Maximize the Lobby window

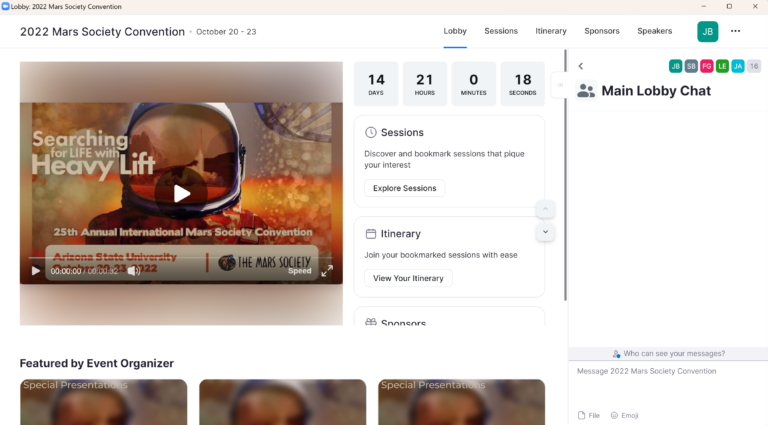[x=729, y=6]
